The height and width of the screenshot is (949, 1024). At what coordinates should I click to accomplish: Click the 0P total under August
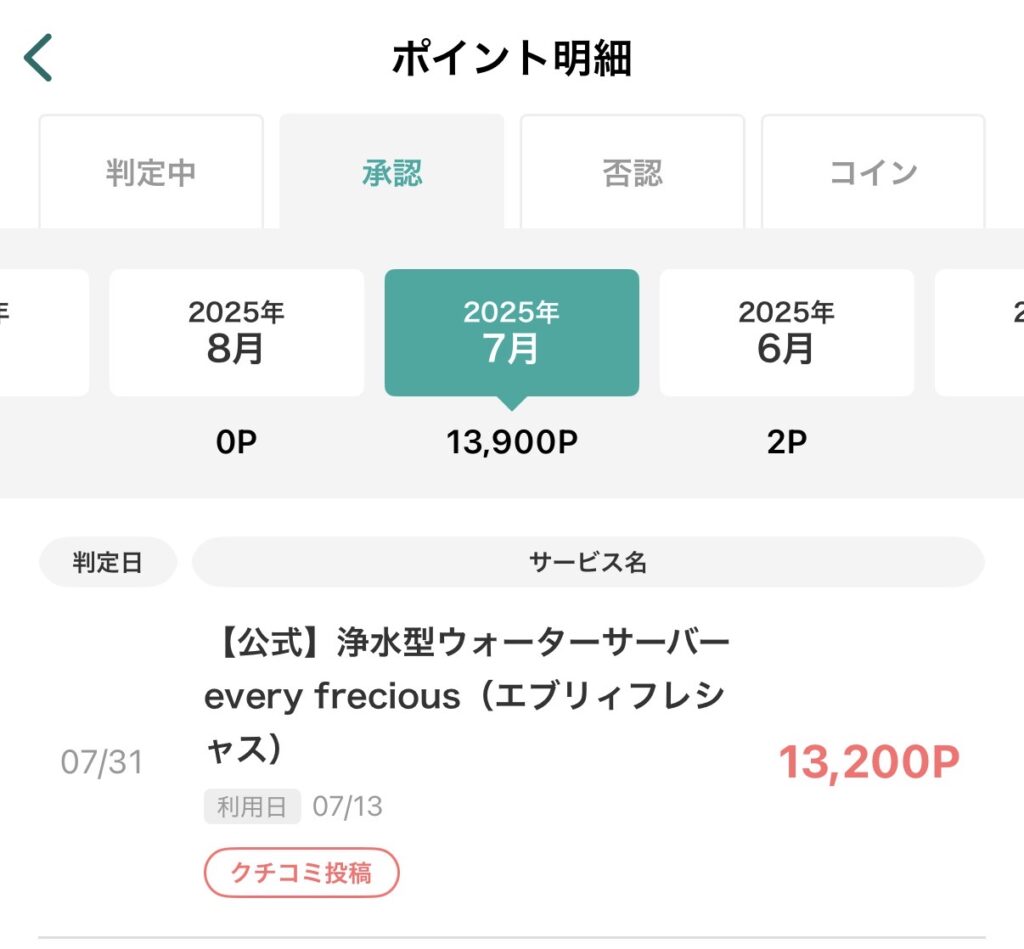[x=236, y=442]
